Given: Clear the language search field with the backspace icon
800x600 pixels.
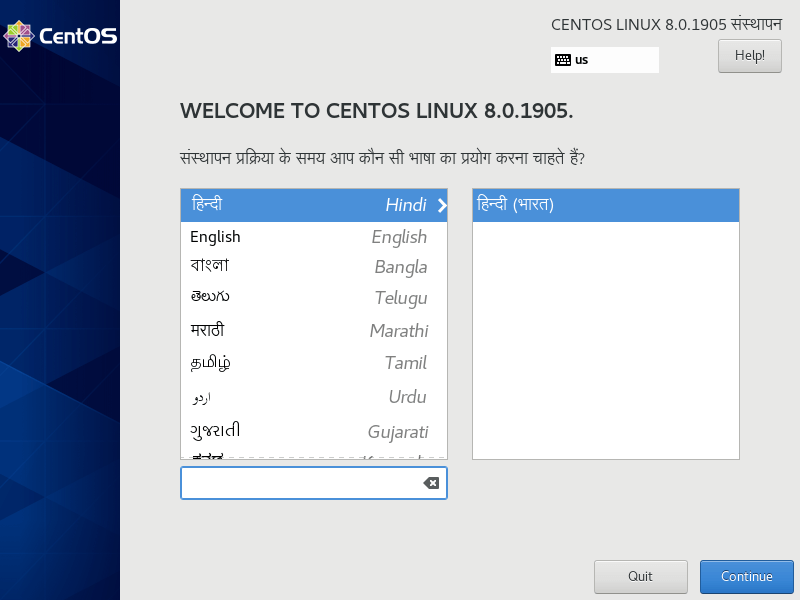Looking at the screenshot, I should pos(431,483).
